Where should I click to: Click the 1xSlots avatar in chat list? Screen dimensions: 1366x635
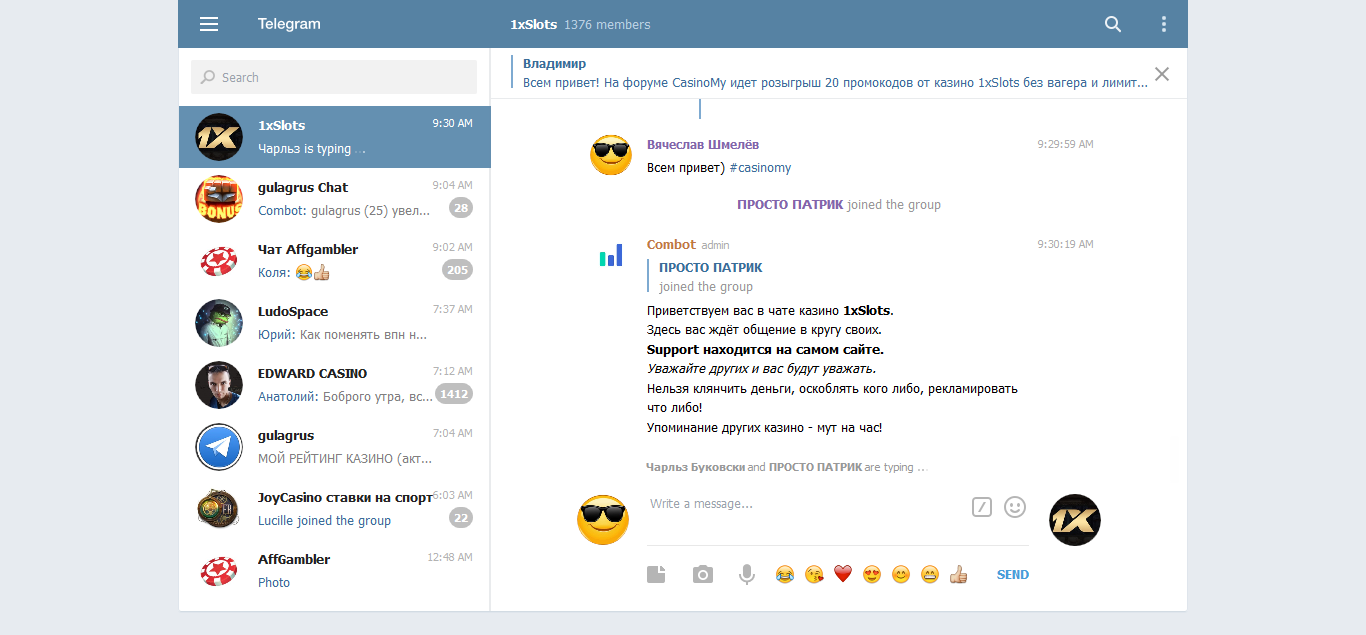(x=219, y=137)
